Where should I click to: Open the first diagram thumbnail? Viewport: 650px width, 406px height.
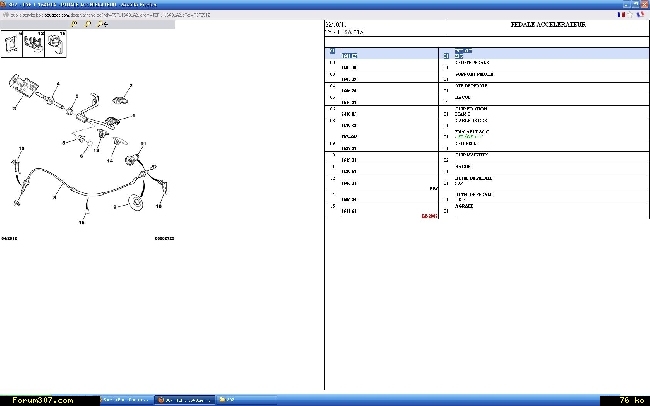[11, 45]
